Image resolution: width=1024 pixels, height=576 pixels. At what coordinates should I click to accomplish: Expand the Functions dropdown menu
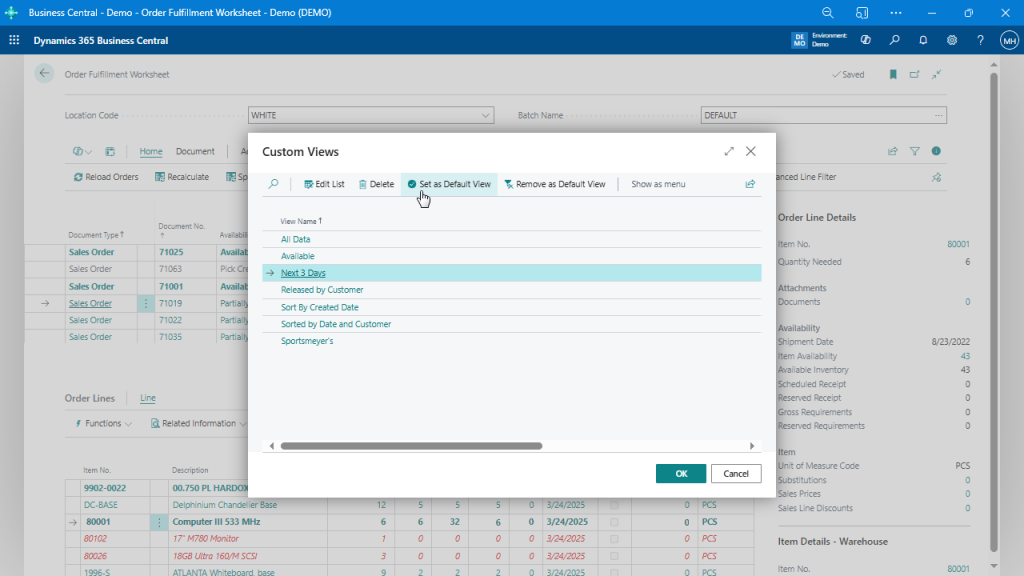point(102,423)
